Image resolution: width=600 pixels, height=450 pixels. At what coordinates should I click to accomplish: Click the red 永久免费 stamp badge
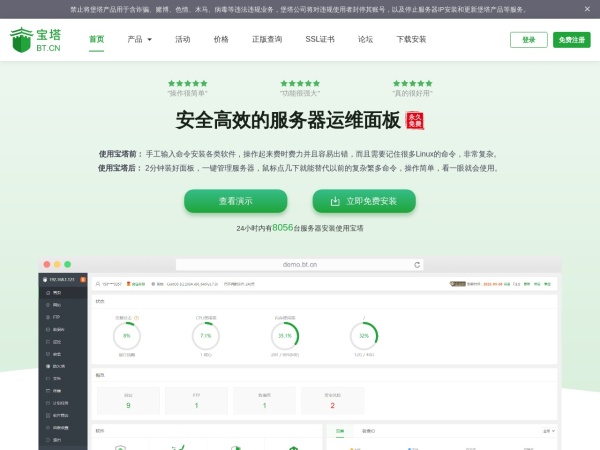tap(414, 120)
